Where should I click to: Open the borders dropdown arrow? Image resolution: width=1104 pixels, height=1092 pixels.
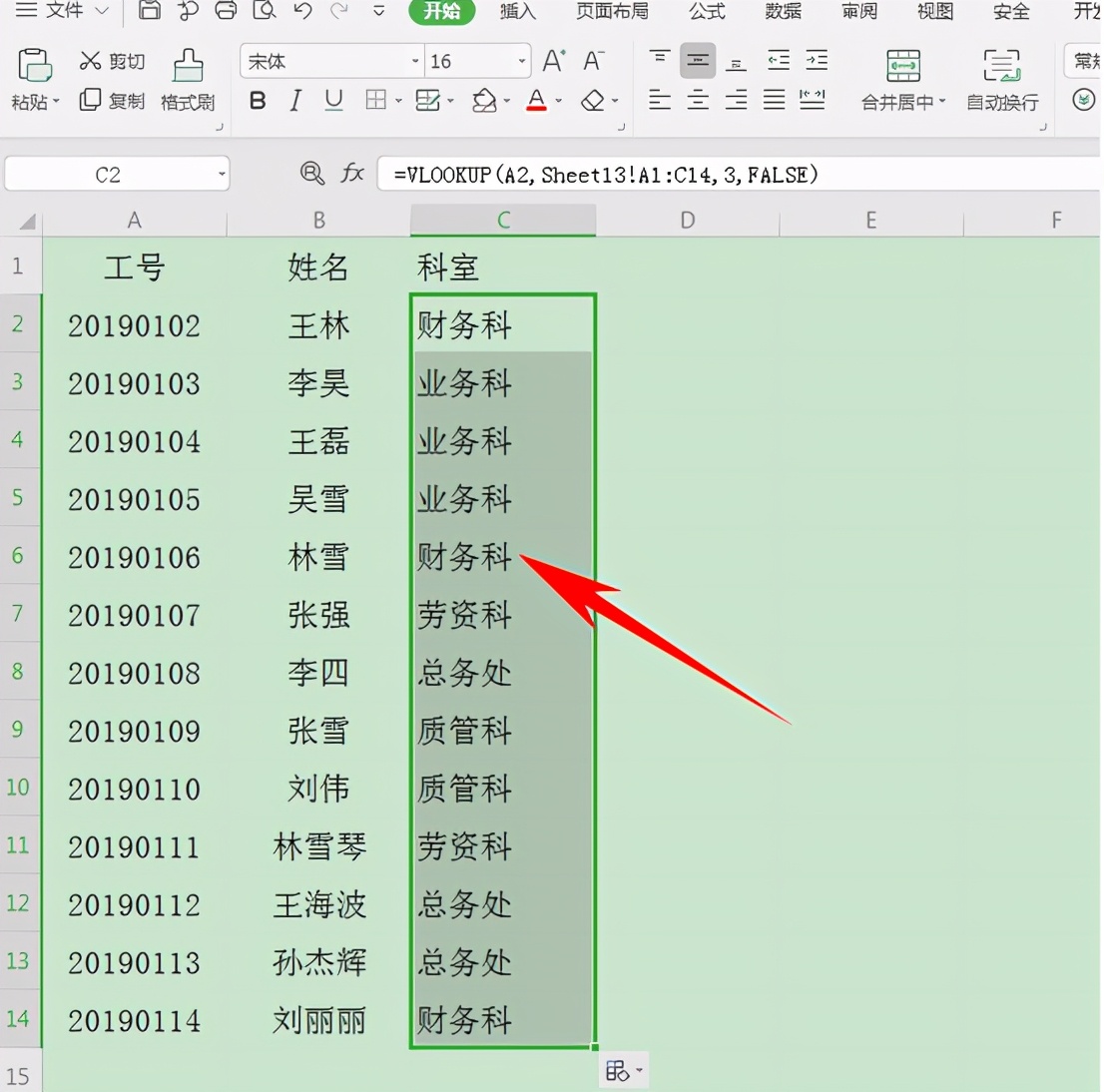(398, 101)
